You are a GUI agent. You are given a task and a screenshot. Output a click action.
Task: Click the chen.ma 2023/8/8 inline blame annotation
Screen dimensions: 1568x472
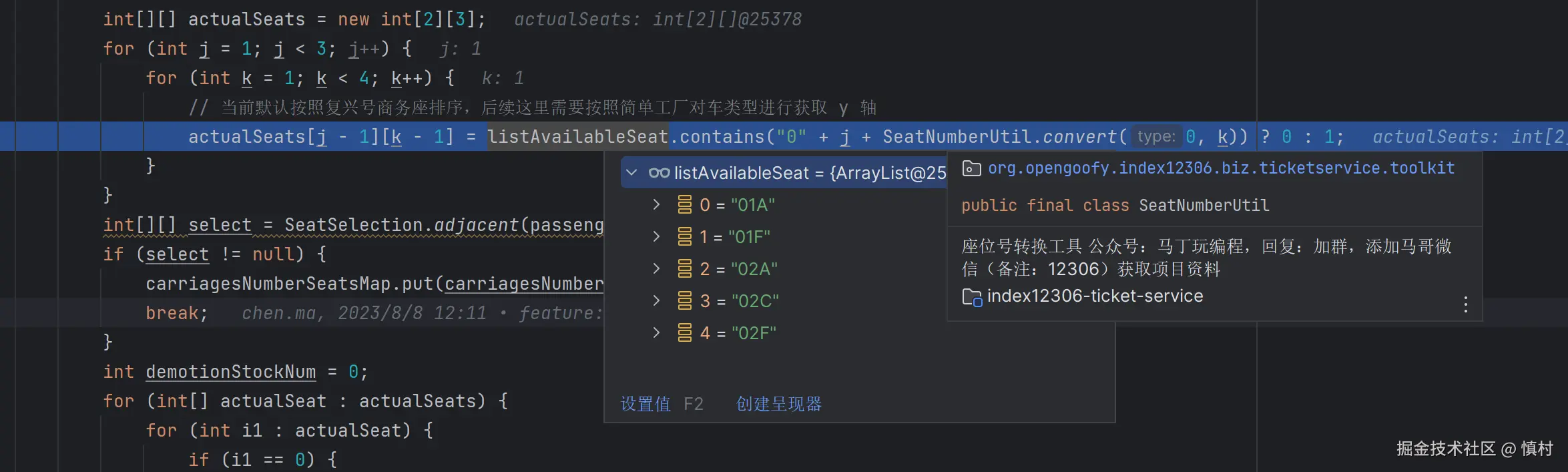[x=364, y=313]
